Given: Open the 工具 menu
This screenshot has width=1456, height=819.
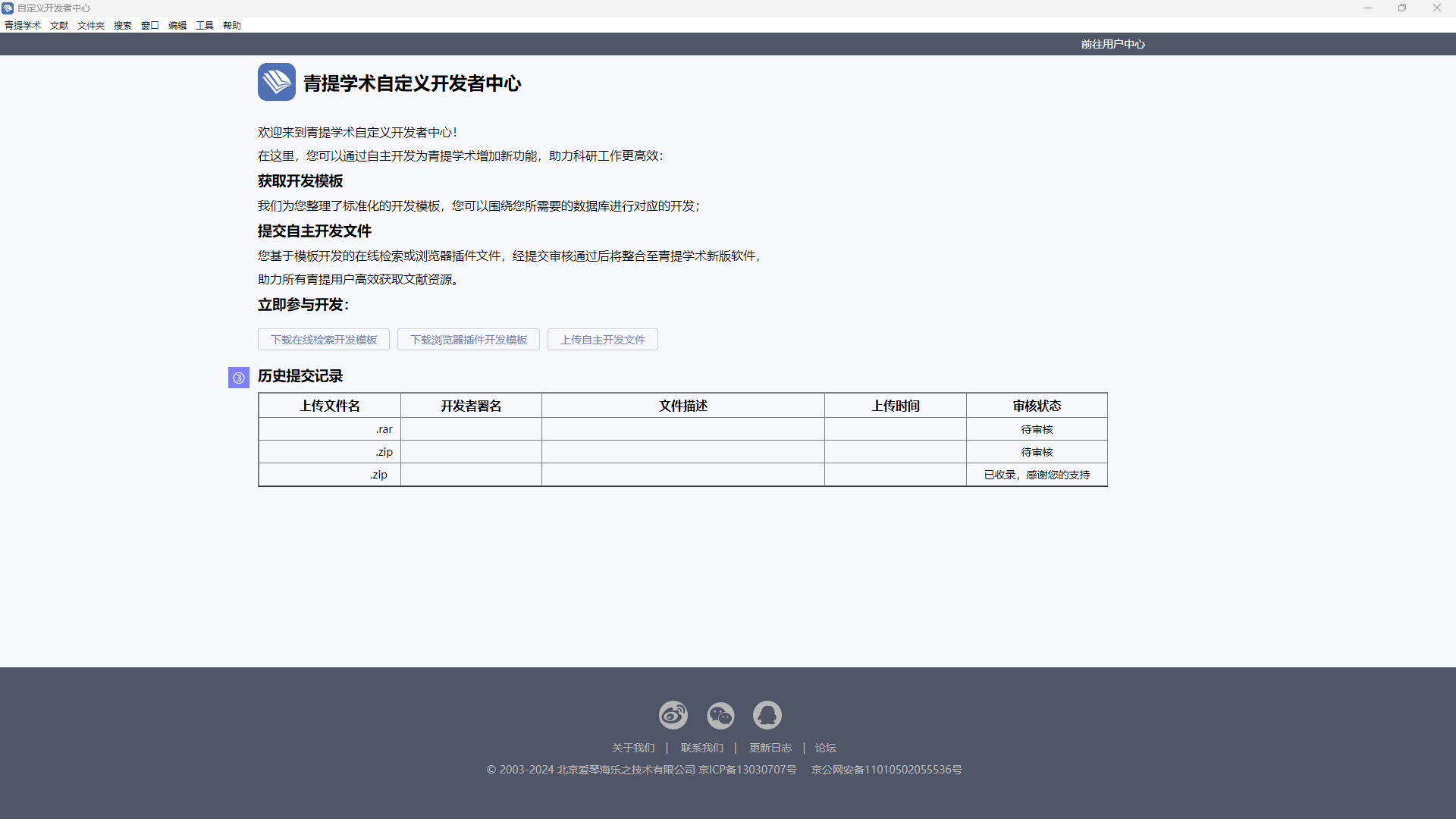Looking at the screenshot, I should click(x=205, y=25).
